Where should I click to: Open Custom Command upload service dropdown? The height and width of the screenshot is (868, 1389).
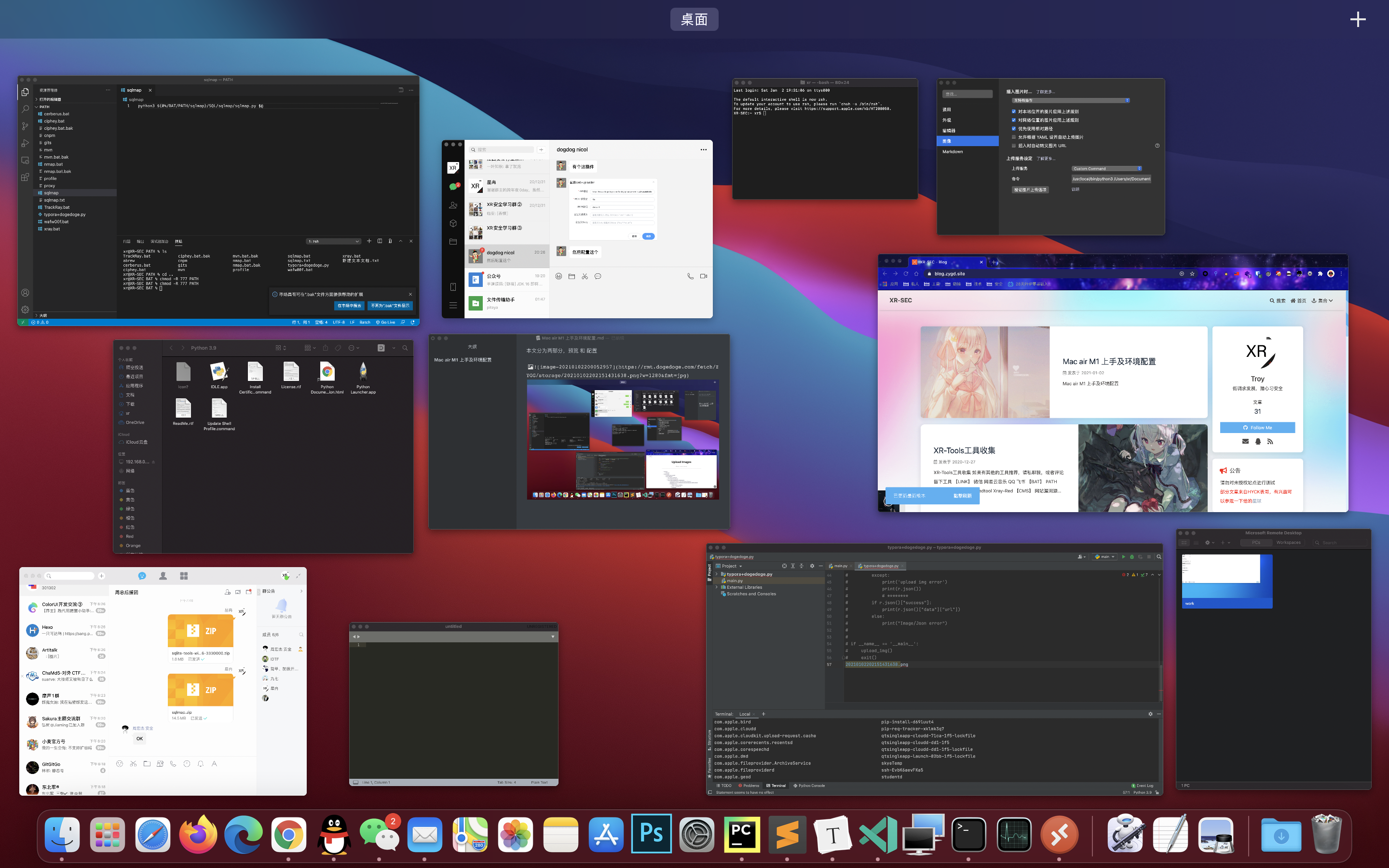(1106, 169)
